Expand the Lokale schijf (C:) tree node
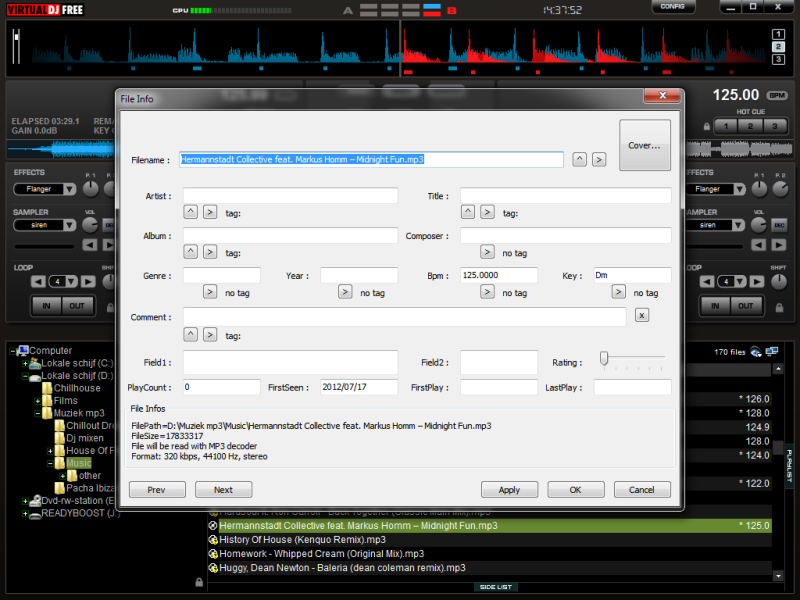The image size is (800, 600). pyautogui.click(x=24, y=364)
